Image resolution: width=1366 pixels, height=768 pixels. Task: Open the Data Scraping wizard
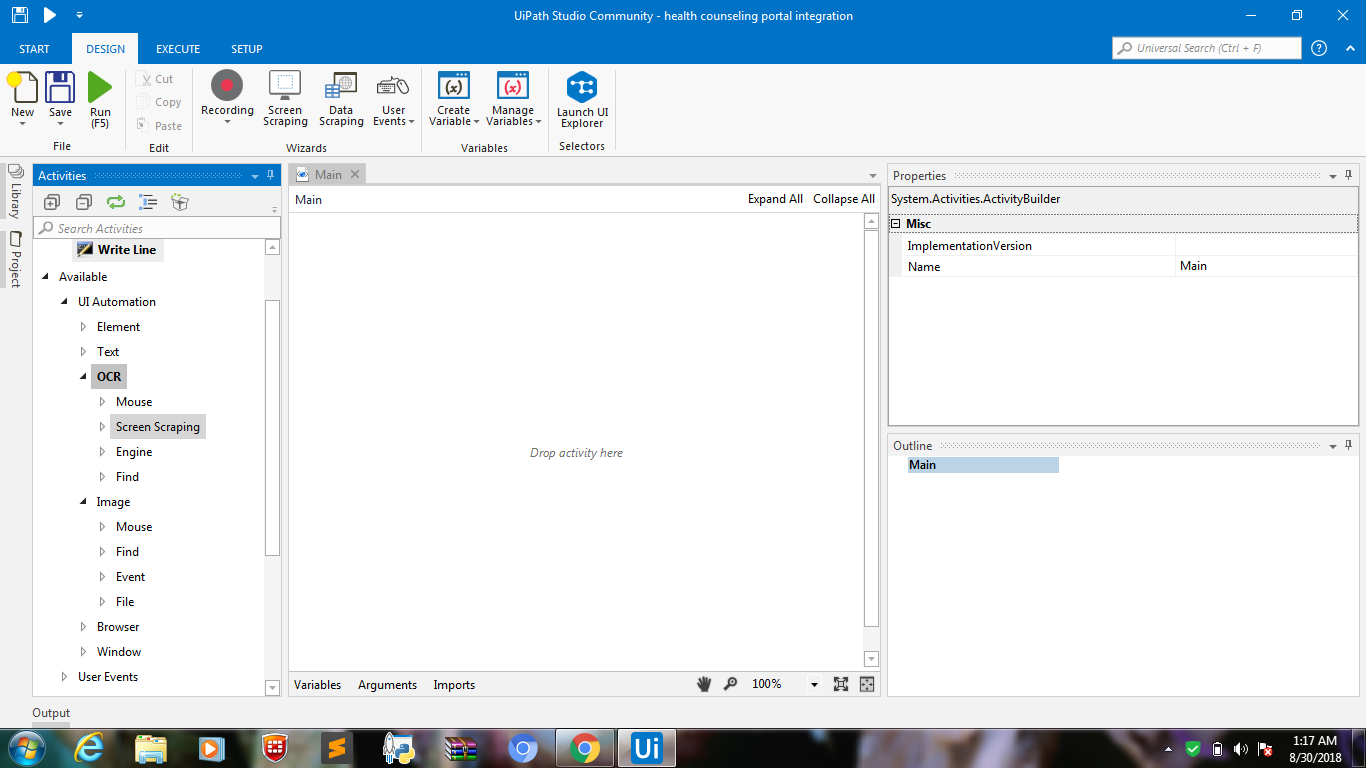pos(341,98)
